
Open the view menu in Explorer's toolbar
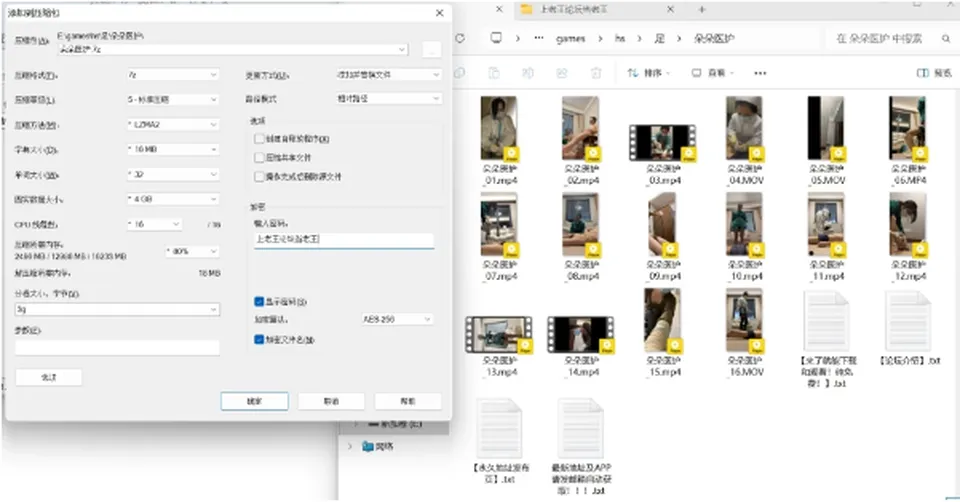(713, 73)
